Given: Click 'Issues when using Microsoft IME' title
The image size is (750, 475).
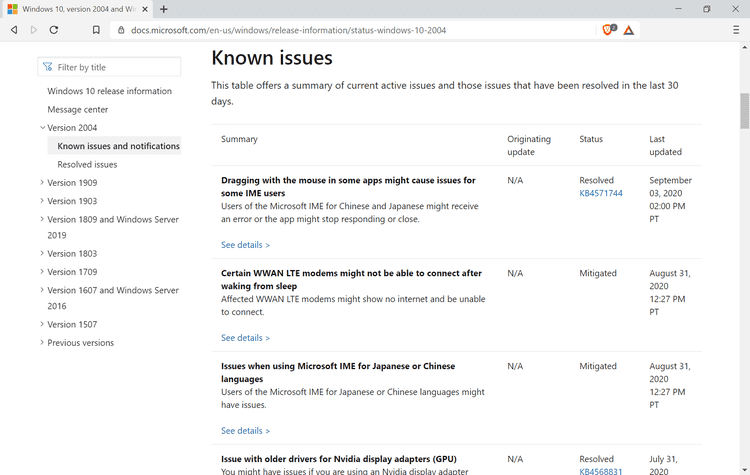Looking at the screenshot, I should coord(338,372).
